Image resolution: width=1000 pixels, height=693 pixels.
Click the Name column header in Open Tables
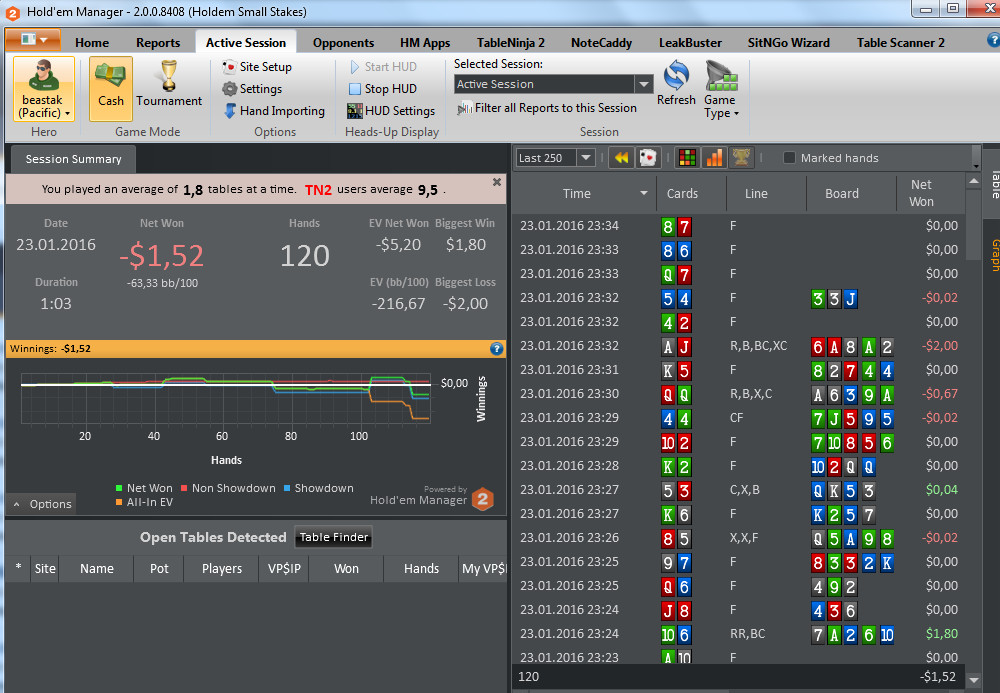[x=97, y=569]
